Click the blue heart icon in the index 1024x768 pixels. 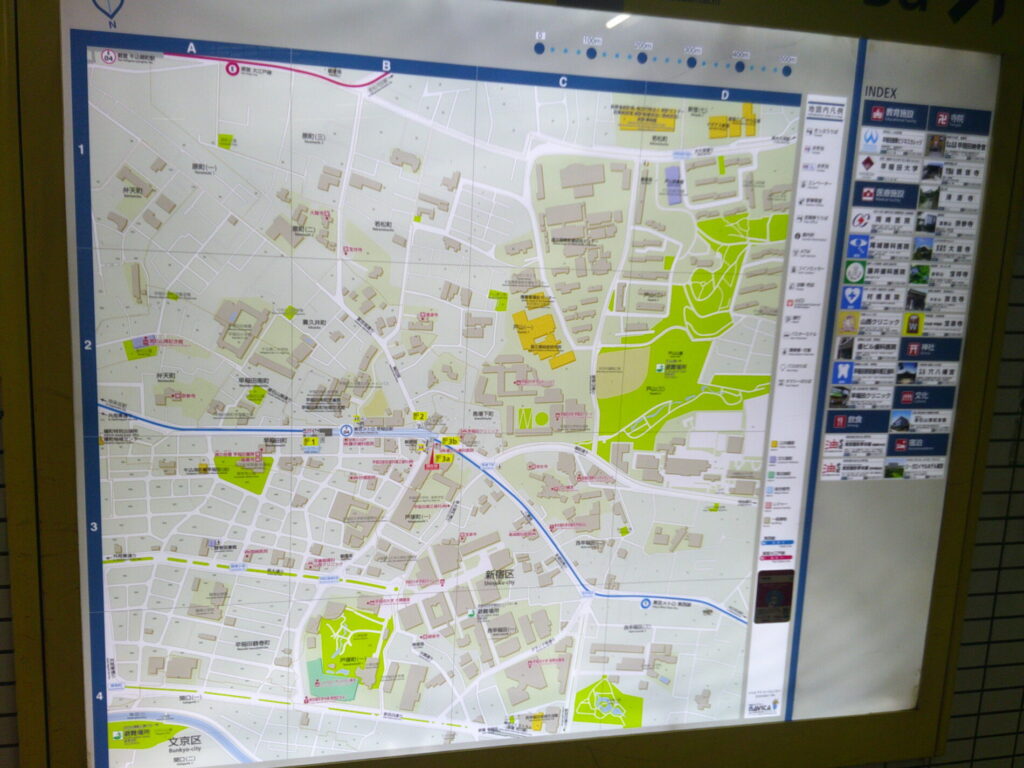click(851, 297)
